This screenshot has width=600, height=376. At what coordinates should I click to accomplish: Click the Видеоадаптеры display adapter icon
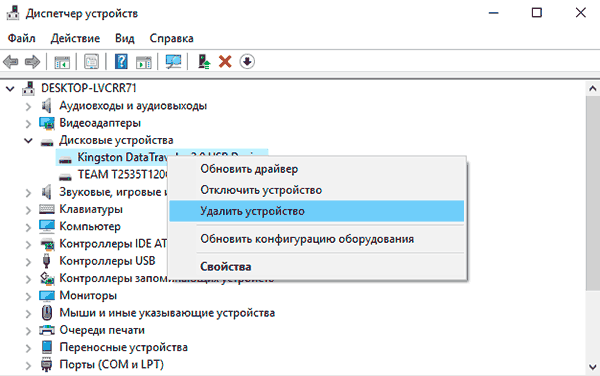tap(47, 123)
